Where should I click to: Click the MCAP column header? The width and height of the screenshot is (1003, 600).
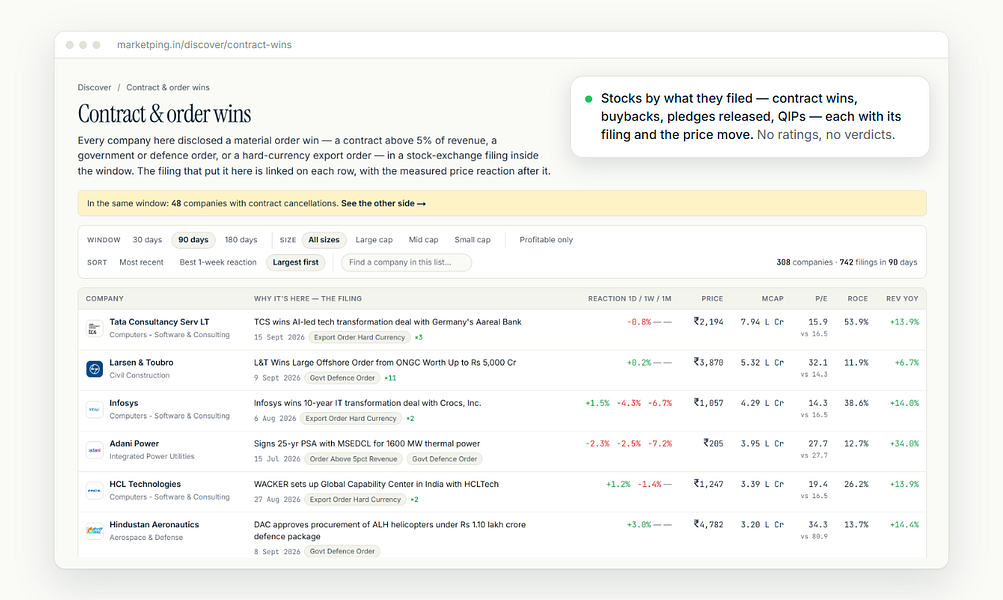click(772, 299)
